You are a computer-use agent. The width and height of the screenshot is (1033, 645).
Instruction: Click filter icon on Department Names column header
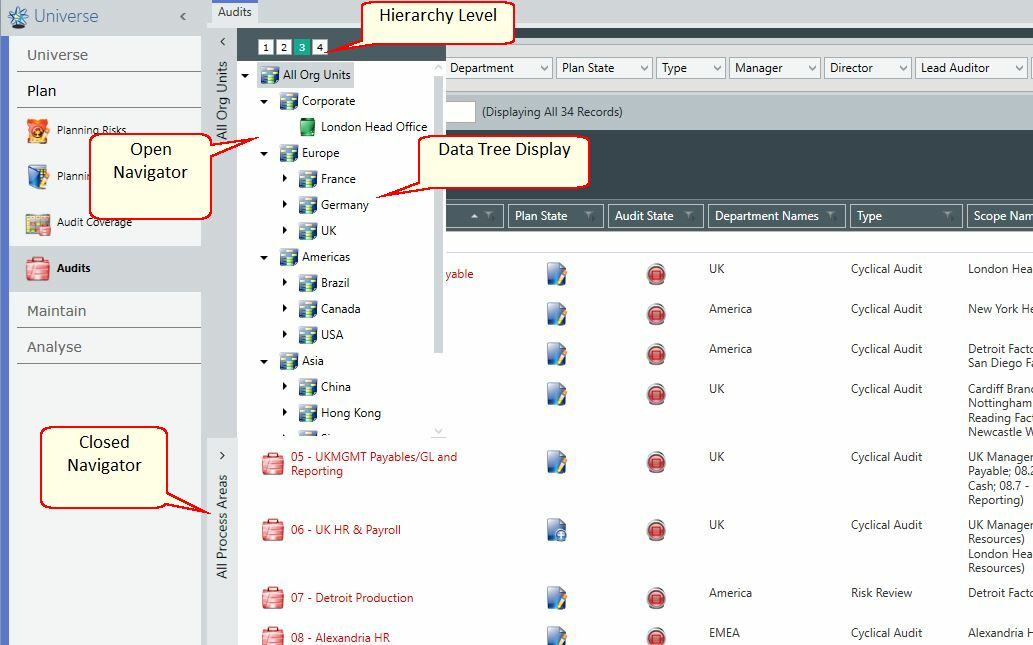(x=831, y=215)
